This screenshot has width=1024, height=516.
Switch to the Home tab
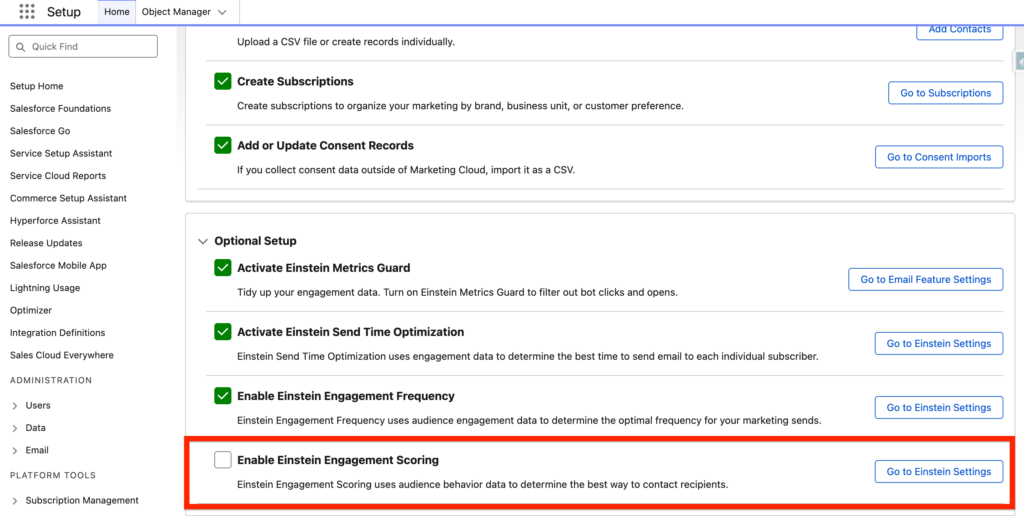pos(117,12)
